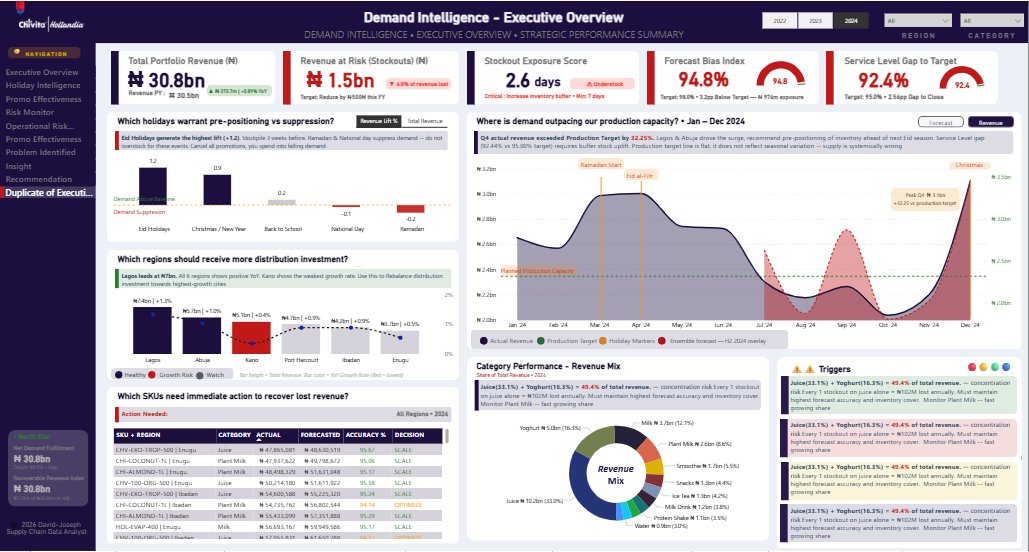Image resolution: width=1029 pixels, height=552 pixels.
Task: Click the red Kano region bar
Action: 251,338
